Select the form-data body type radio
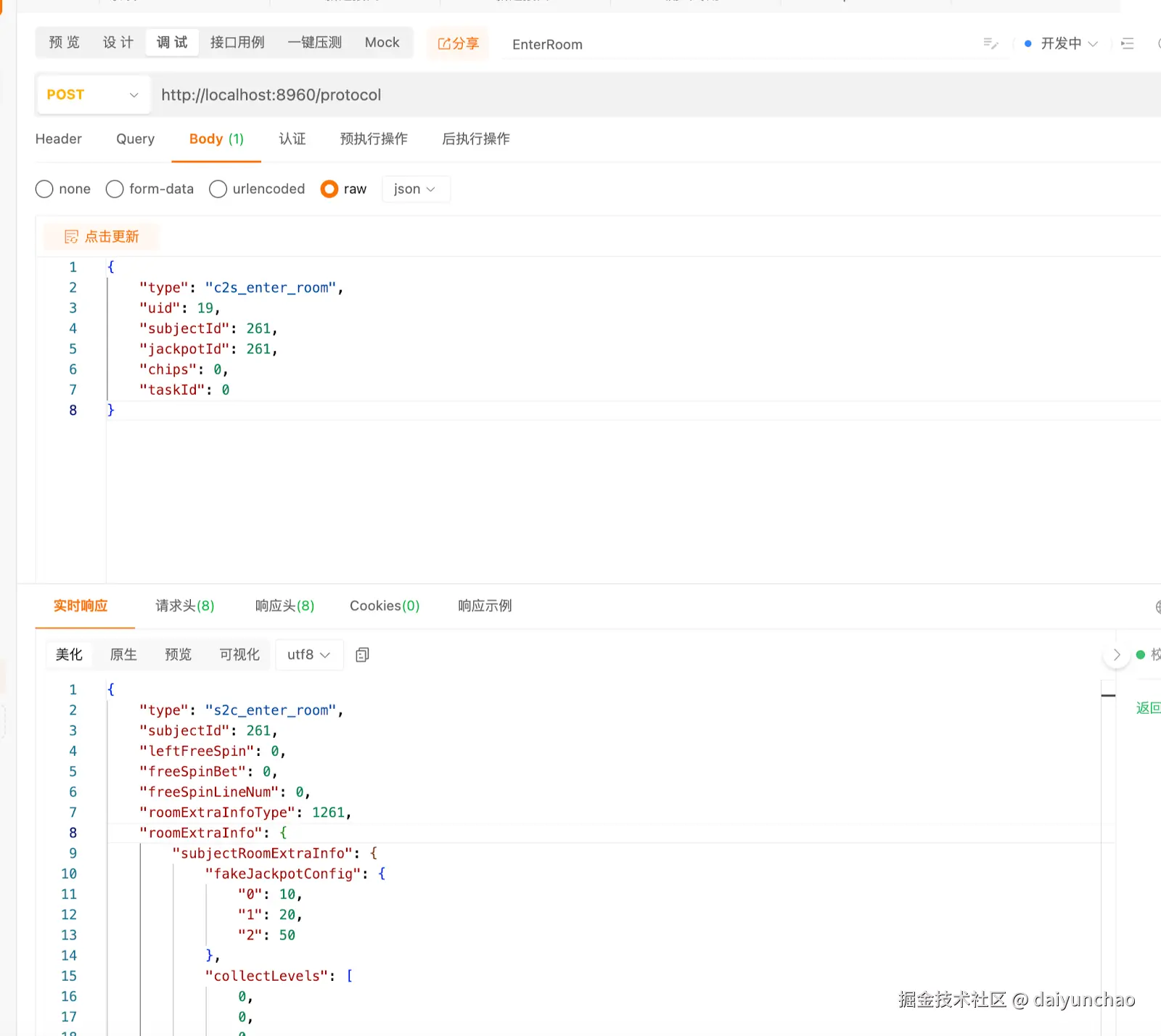This screenshot has height=1036, width=1161. pos(115,189)
